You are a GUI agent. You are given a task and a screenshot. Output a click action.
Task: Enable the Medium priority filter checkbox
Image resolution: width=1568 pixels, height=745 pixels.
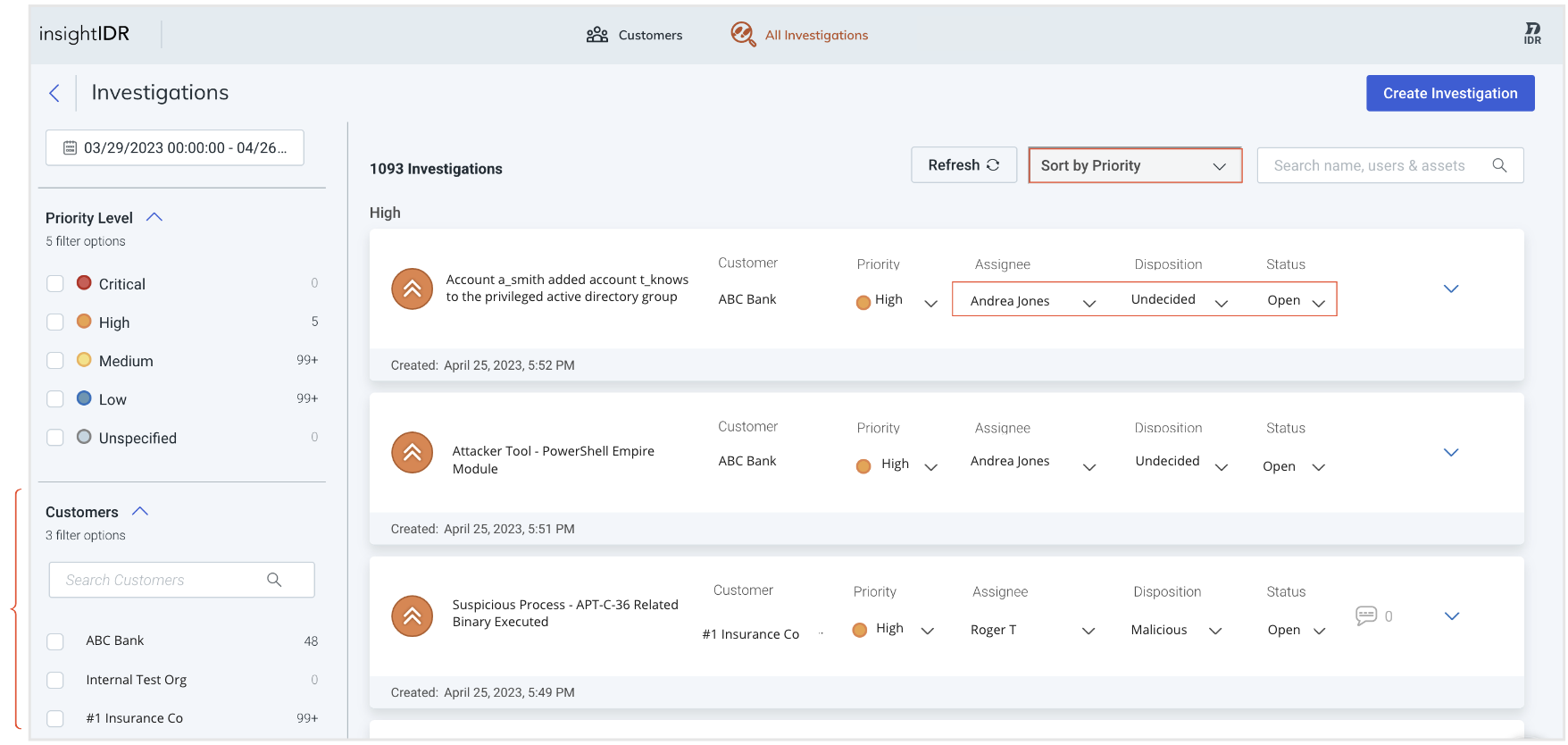click(x=55, y=361)
